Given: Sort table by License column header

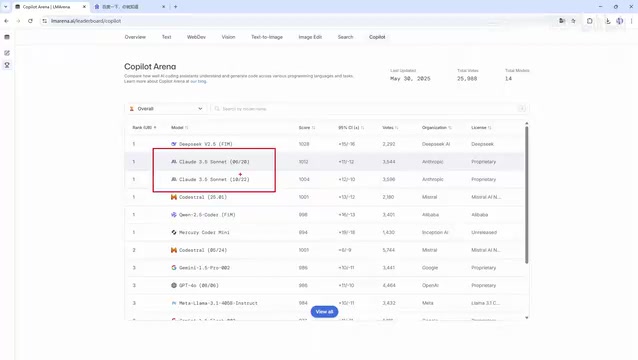Looking at the screenshot, I should pyautogui.click(x=481, y=128).
